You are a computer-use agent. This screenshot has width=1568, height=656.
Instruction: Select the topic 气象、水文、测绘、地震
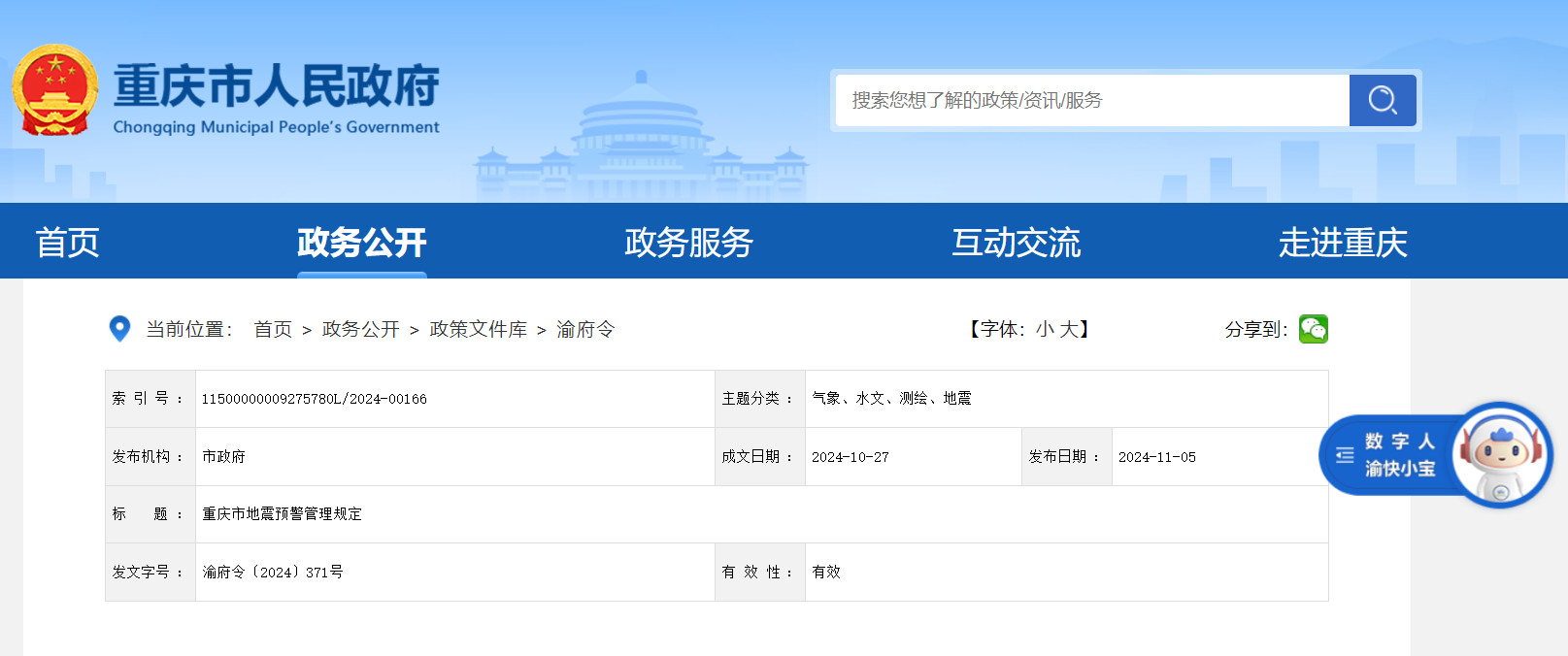(891, 399)
